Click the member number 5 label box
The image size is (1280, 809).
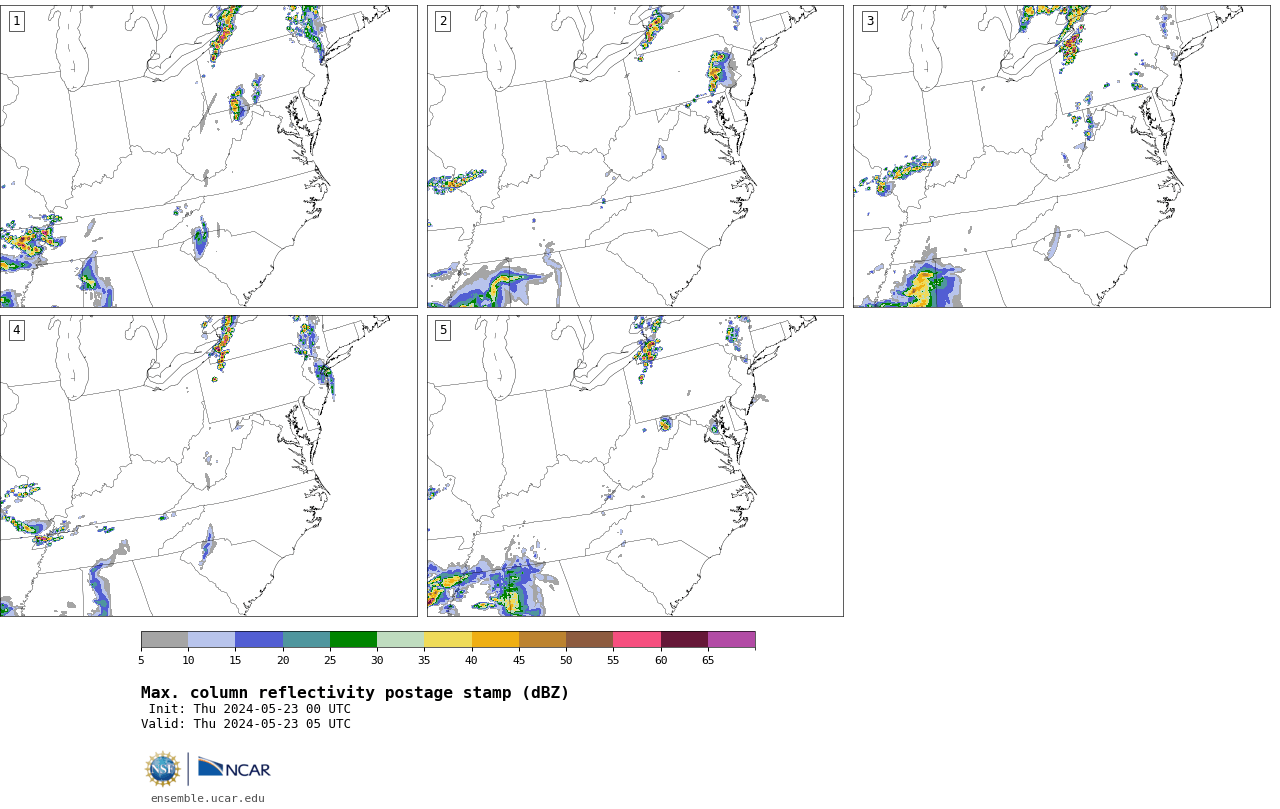coord(443,330)
